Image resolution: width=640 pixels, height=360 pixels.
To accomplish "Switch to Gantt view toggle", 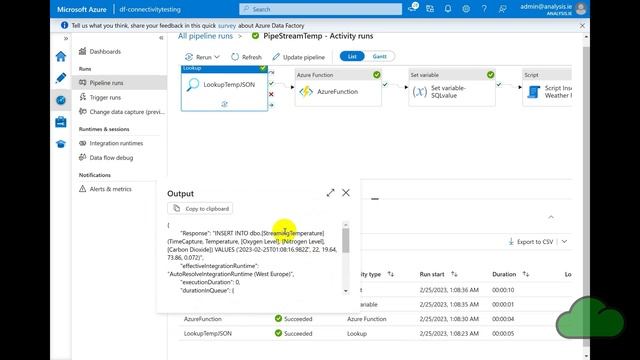I will (x=379, y=56).
